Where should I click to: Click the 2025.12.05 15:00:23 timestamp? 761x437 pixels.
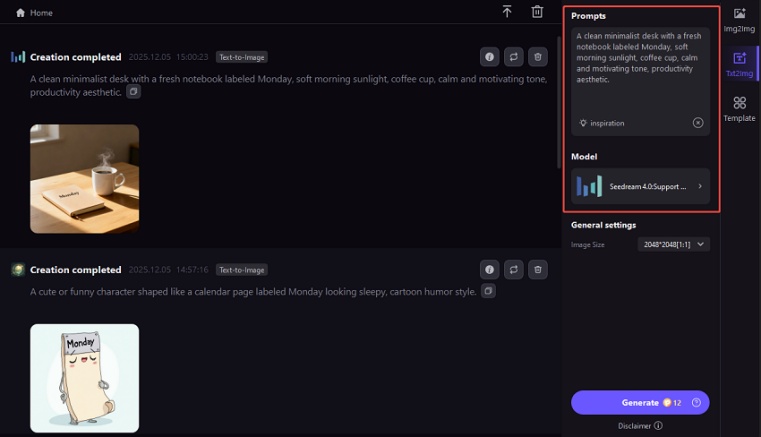pyautogui.click(x=168, y=57)
